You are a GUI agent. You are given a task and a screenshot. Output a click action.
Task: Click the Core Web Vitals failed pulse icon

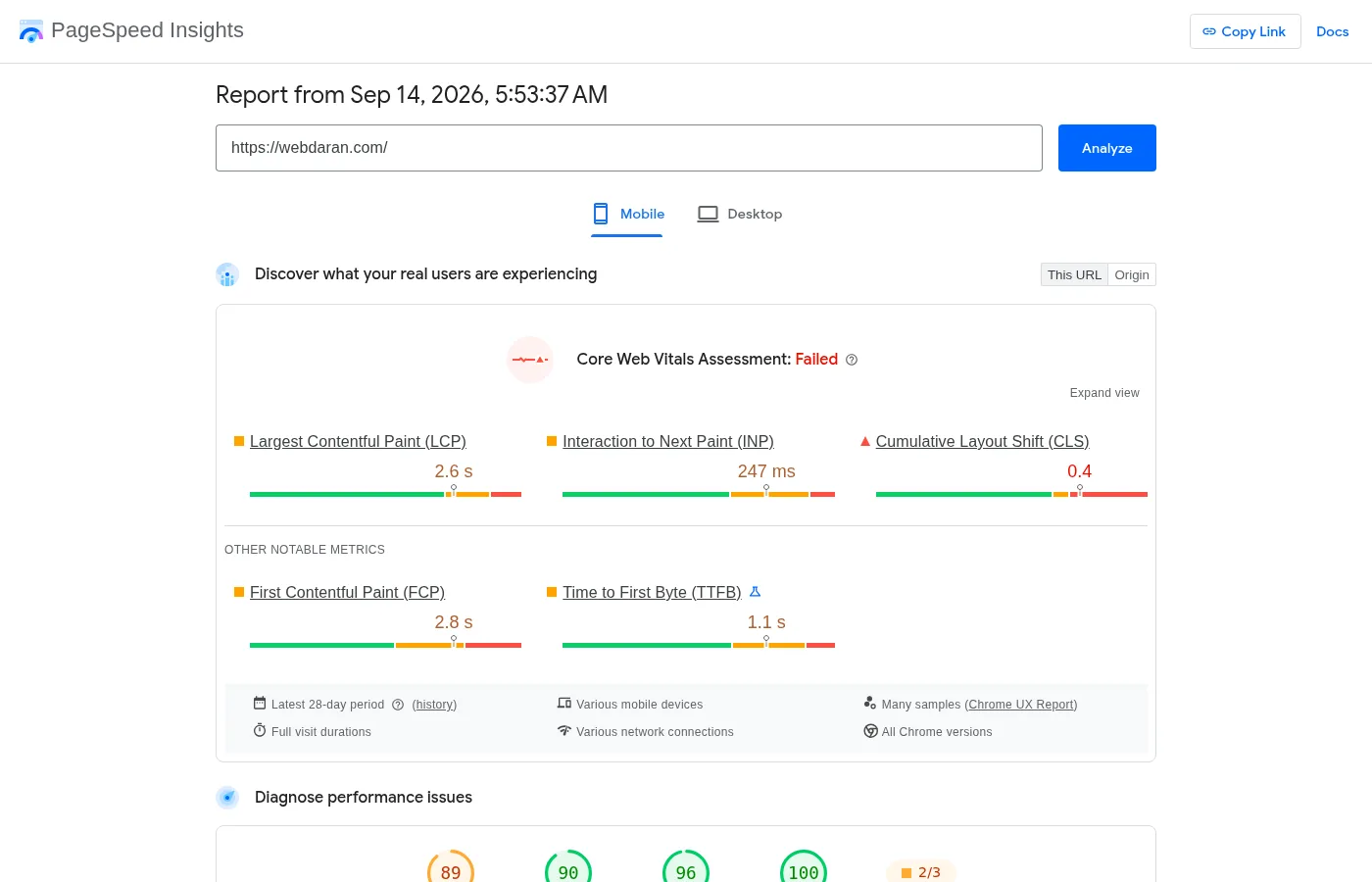530,360
